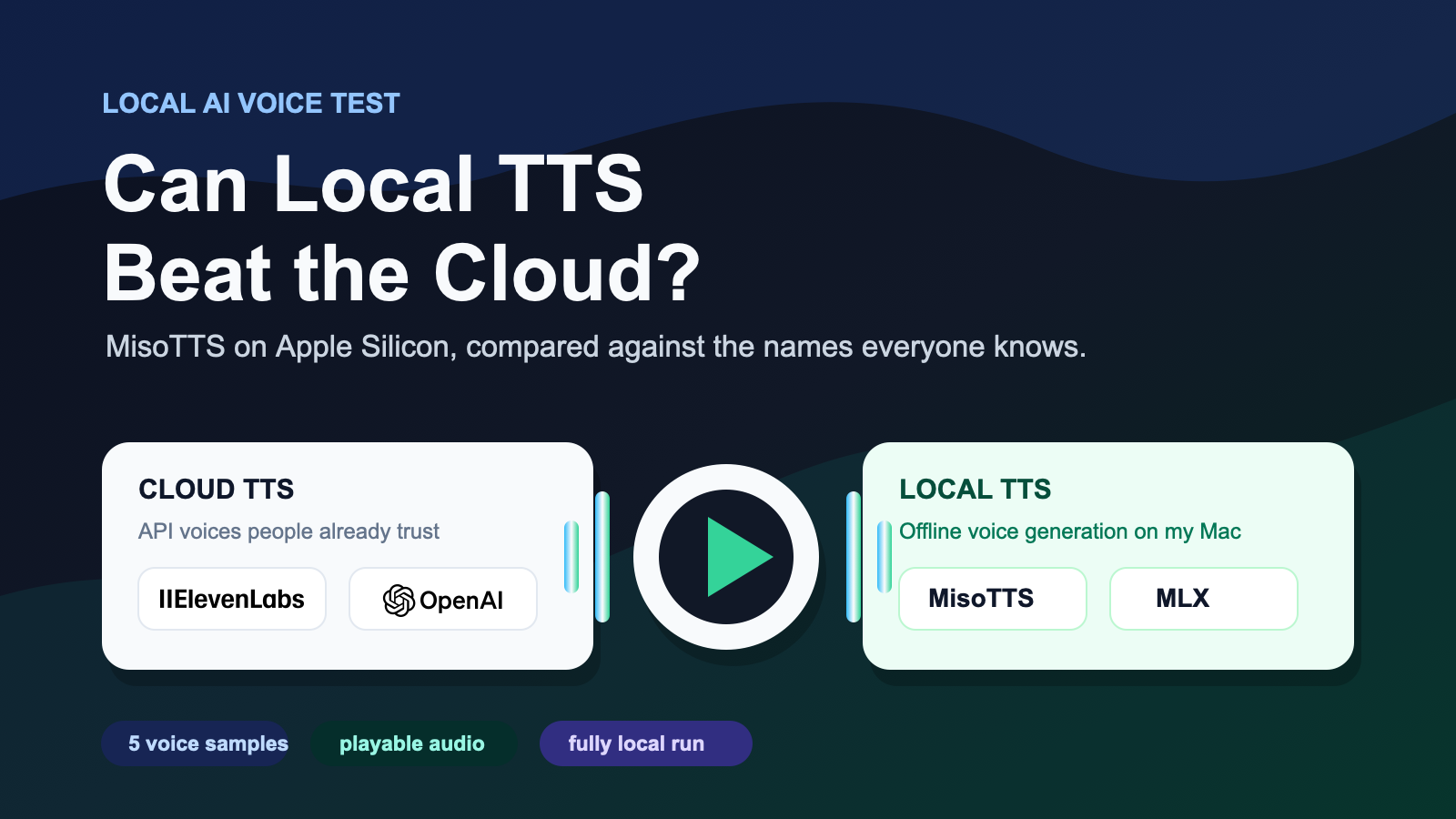1456x819 pixels.
Task: Click the 'Beat the Cloud?' headline line
Action: coord(402,273)
